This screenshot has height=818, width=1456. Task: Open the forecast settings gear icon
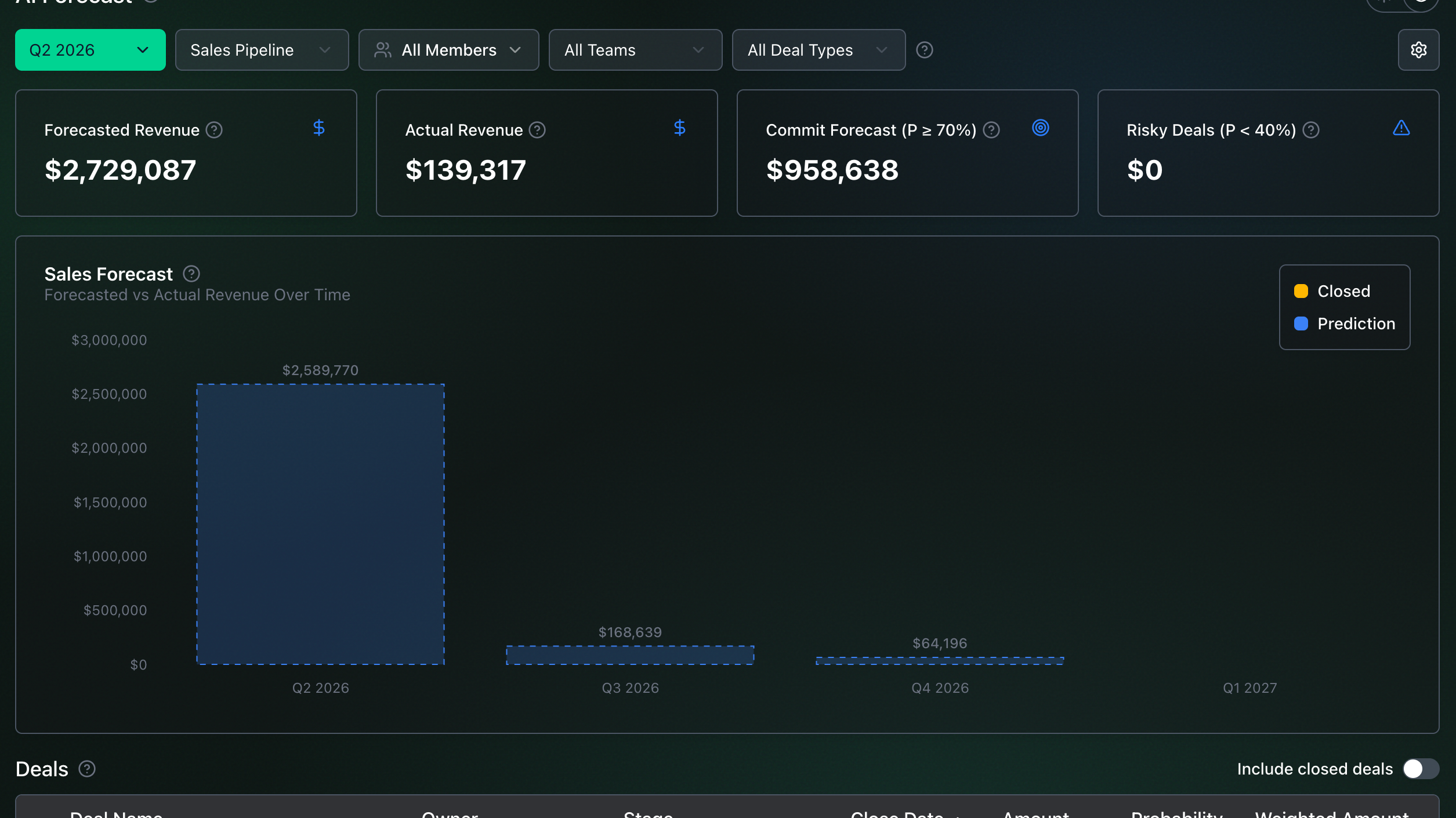click(x=1418, y=50)
